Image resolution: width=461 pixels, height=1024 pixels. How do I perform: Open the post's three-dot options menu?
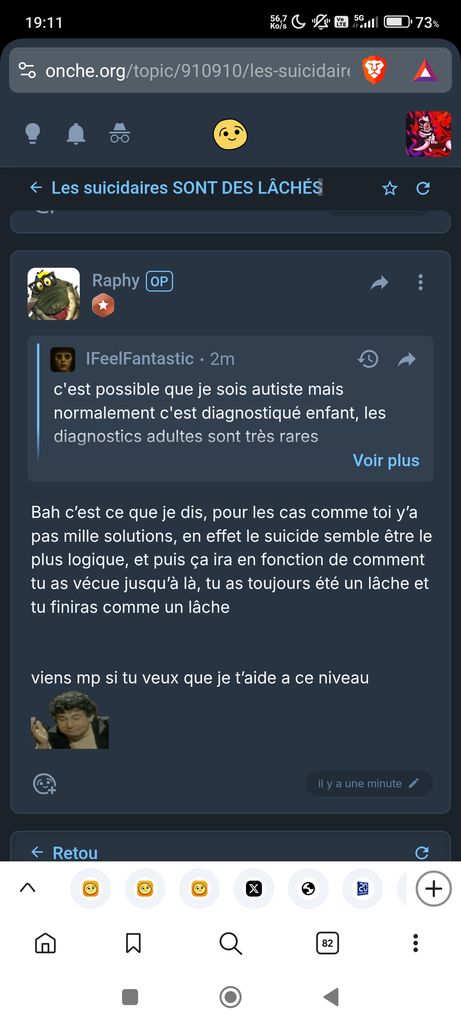pyautogui.click(x=421, y=282)
